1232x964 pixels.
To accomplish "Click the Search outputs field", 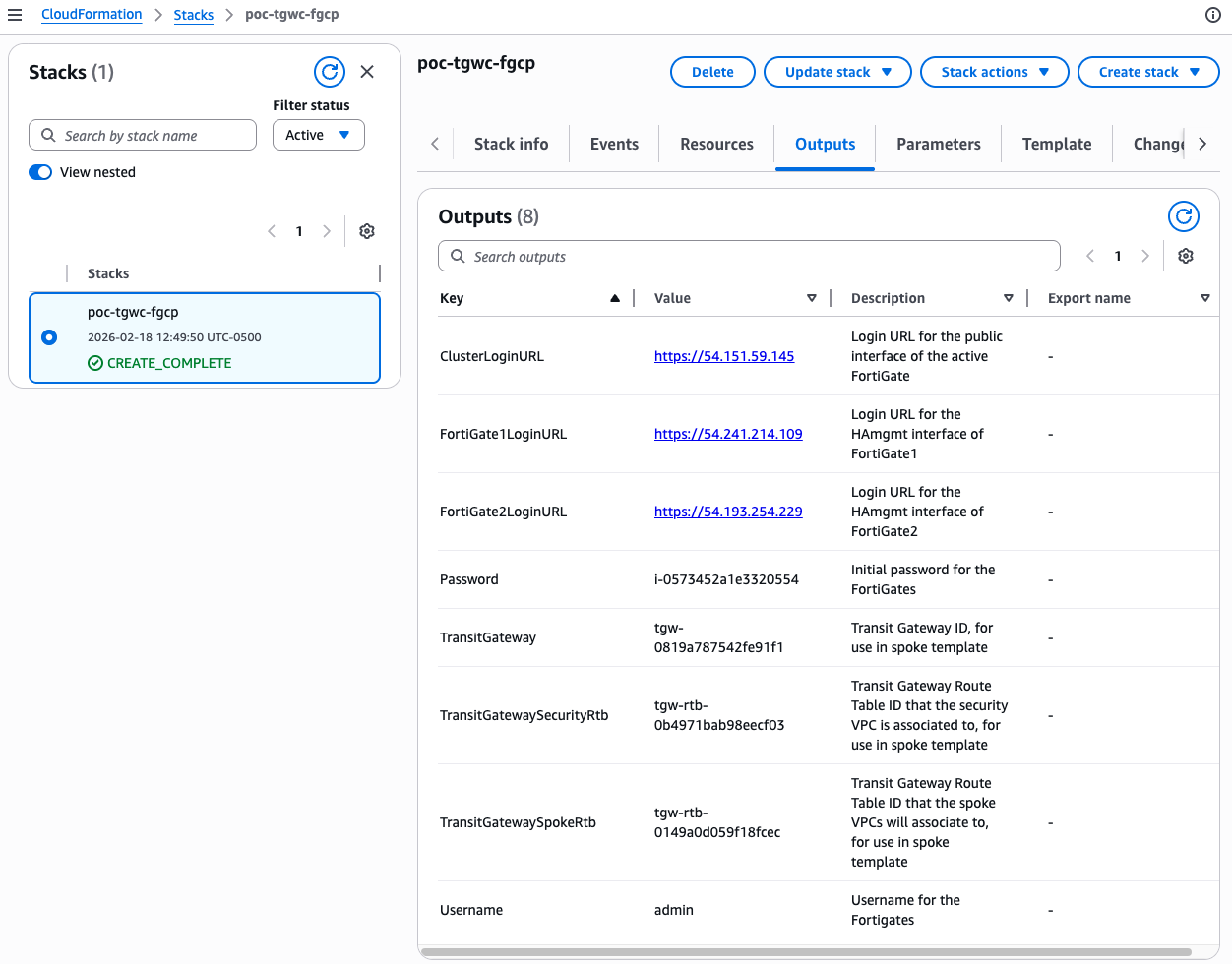I will 748,256.
